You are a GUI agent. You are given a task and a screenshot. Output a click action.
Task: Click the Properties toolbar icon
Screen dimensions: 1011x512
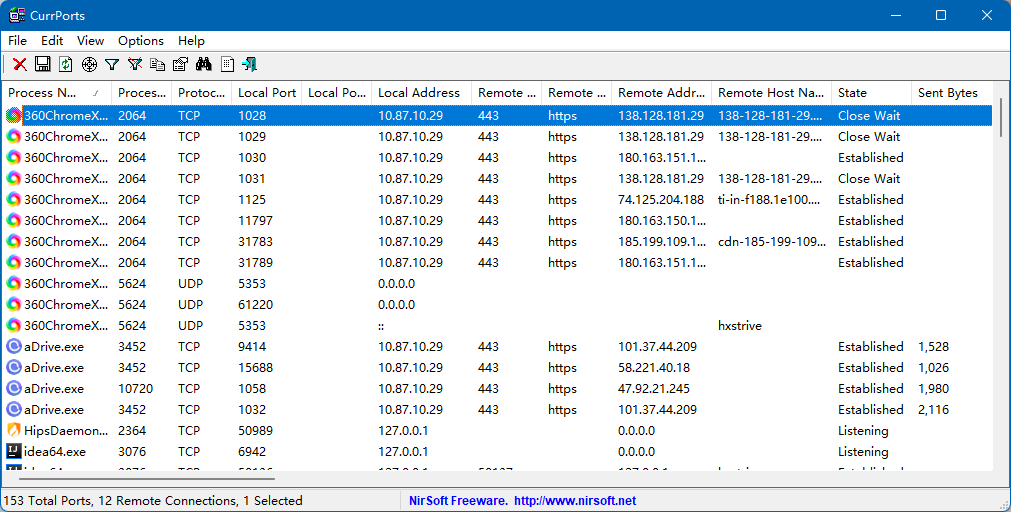(x=181, y=64)
